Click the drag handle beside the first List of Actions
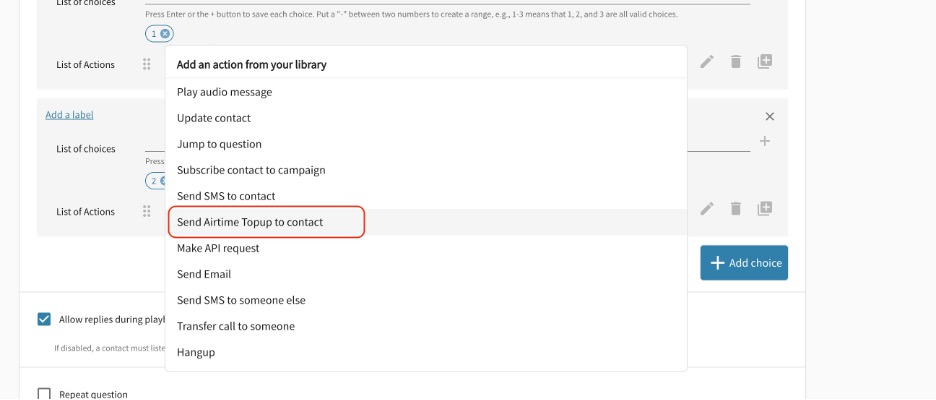Screen dimensions: 936x400 [147, 64]
